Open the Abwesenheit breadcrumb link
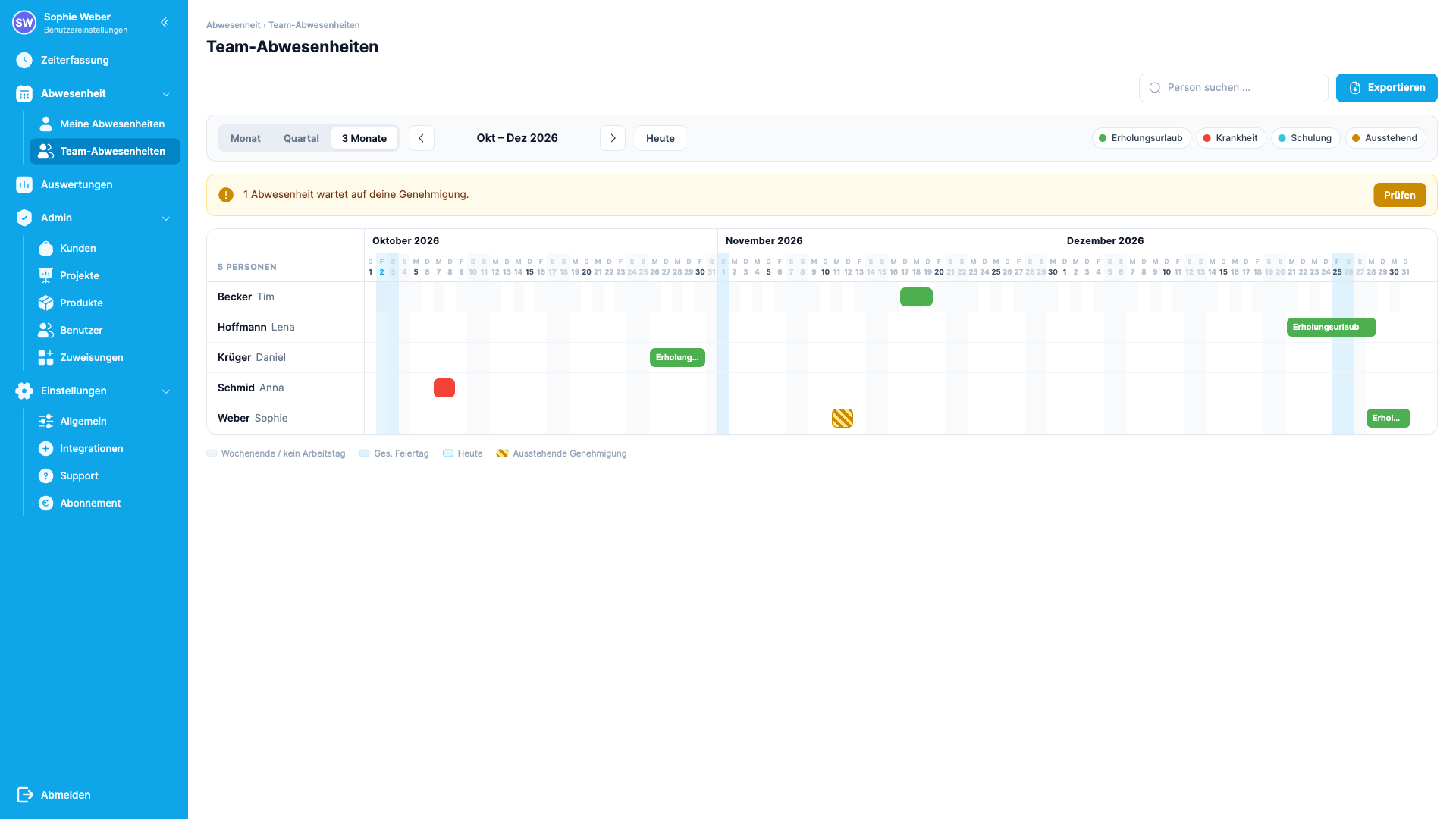Viewport: 1456px width, 819px height. coord(233,25)
